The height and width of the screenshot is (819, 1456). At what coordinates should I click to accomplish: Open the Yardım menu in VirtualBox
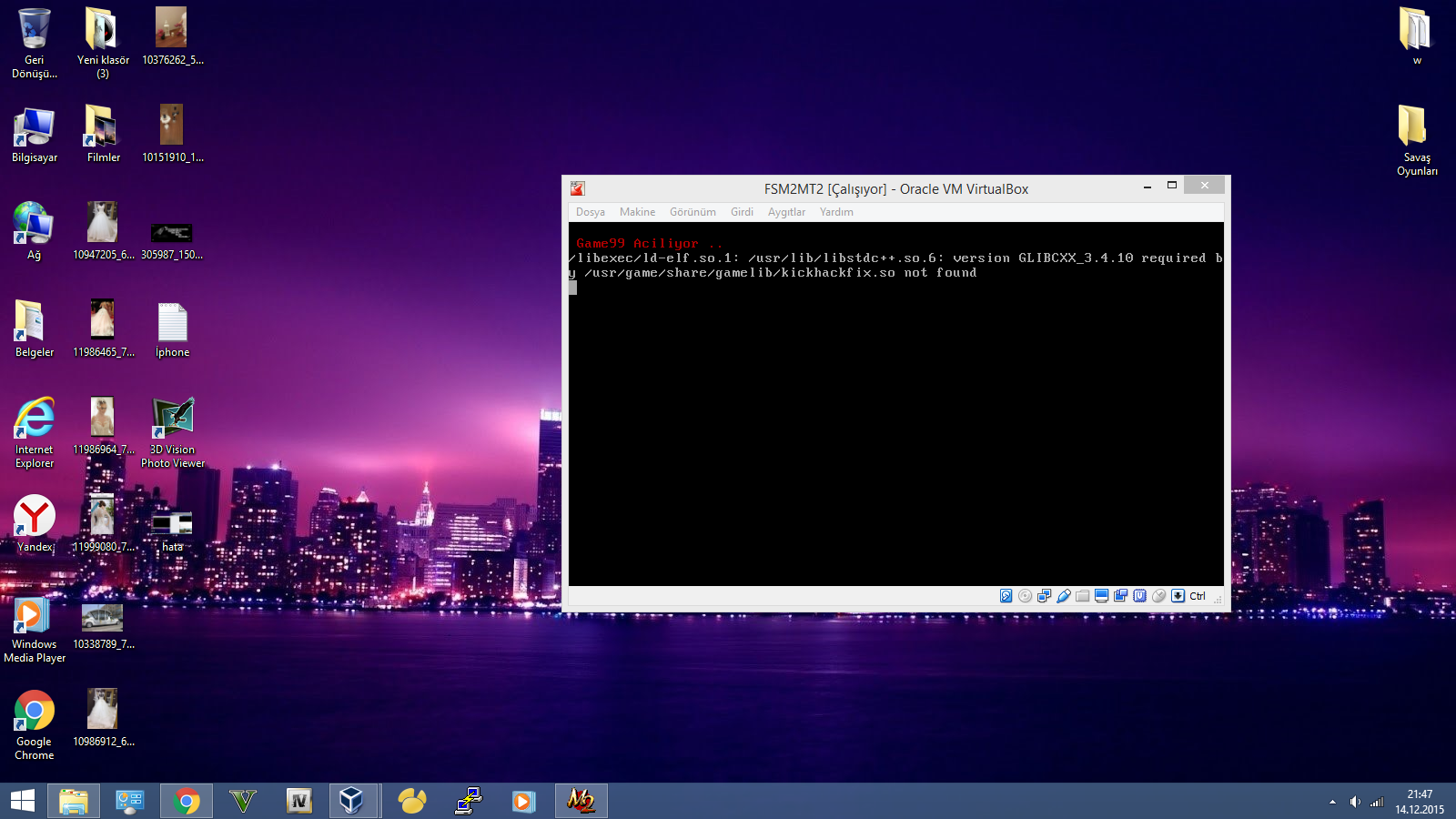(x=836, y=212)
